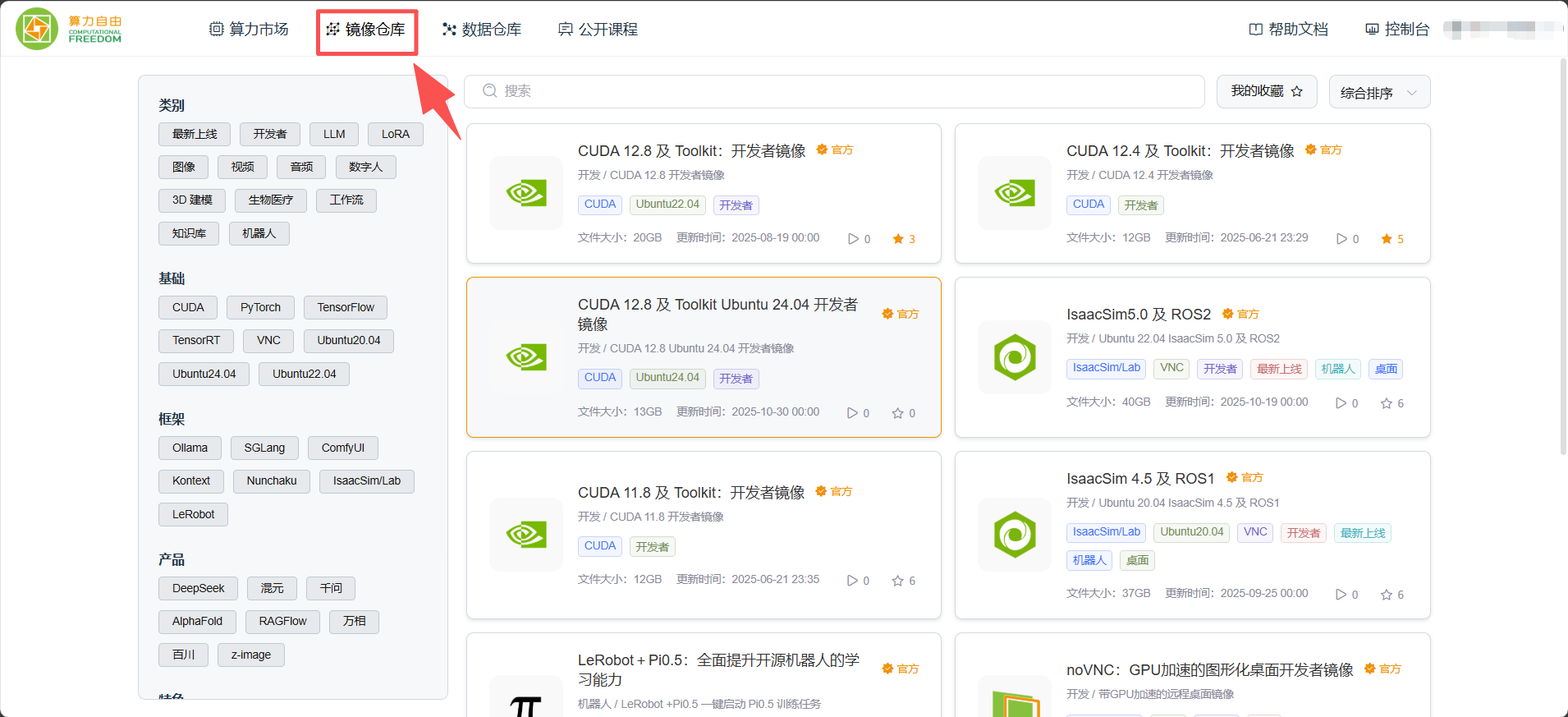Click the 我的收藏 button
Image resolution: width=1568 pixels, height=717 pixels.
pos(1266,91)
